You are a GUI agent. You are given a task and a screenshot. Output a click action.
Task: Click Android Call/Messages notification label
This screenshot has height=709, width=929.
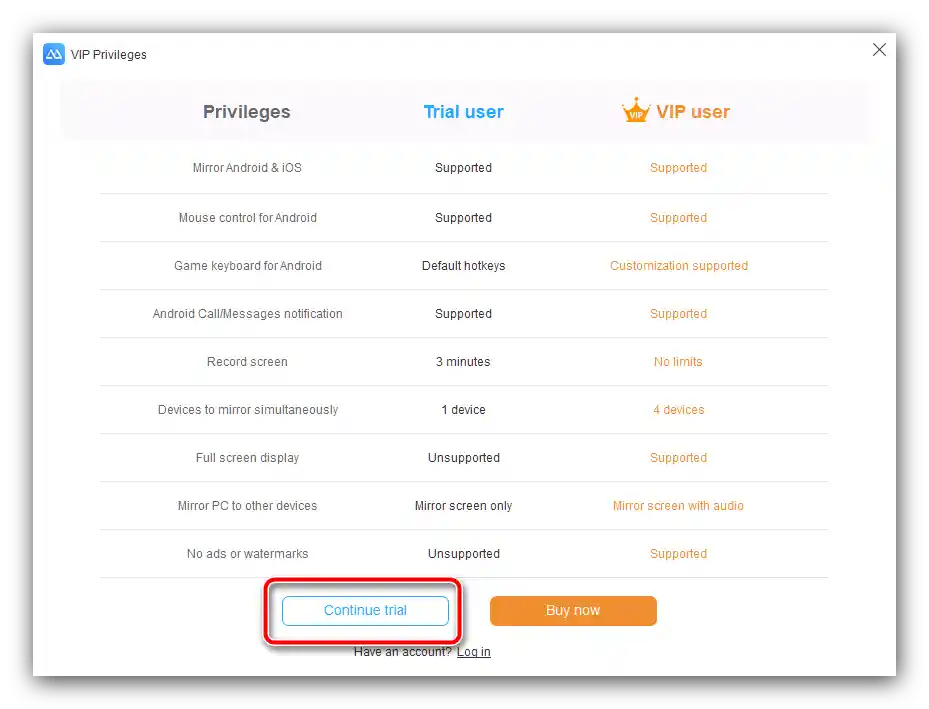click(248, 313)
